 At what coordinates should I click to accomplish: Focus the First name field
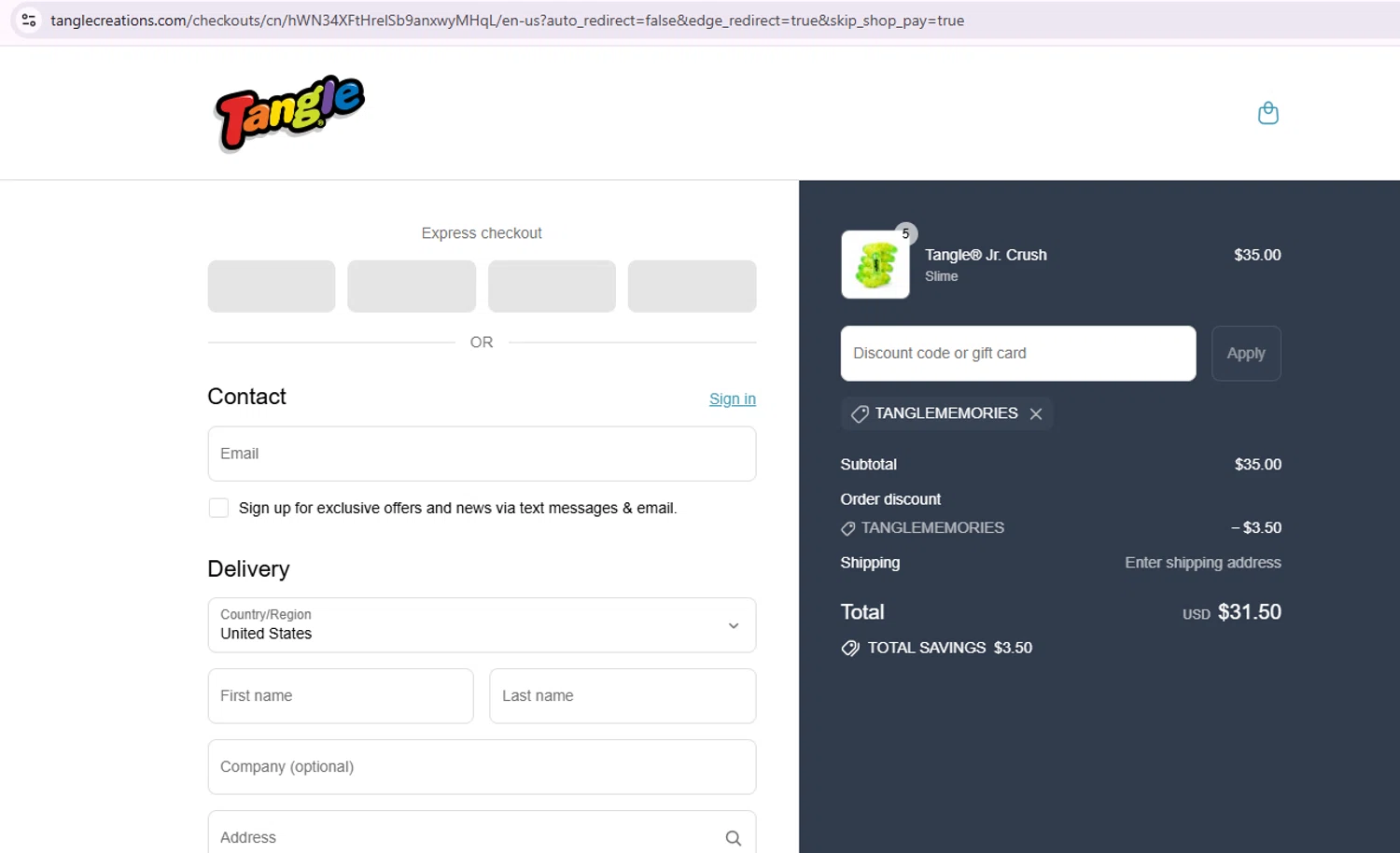(341, 696)
